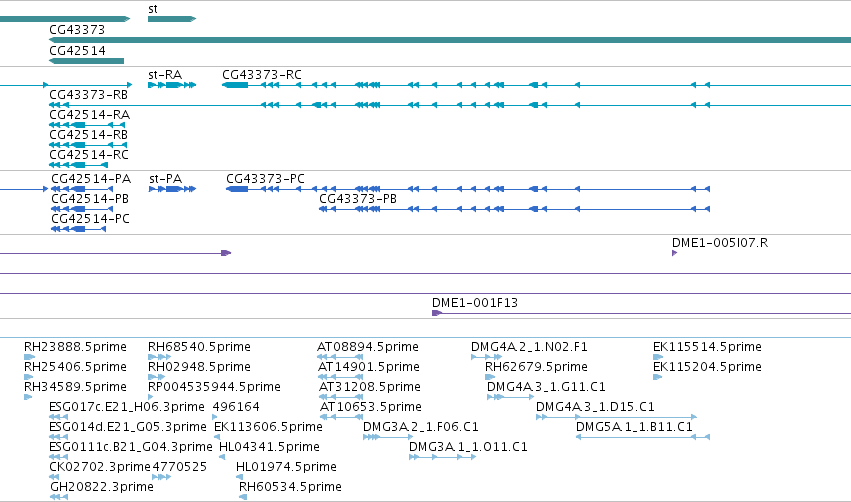Select the DME1-001F13 clone label
Screen dimensions: 851x502
tap(475, 303)
